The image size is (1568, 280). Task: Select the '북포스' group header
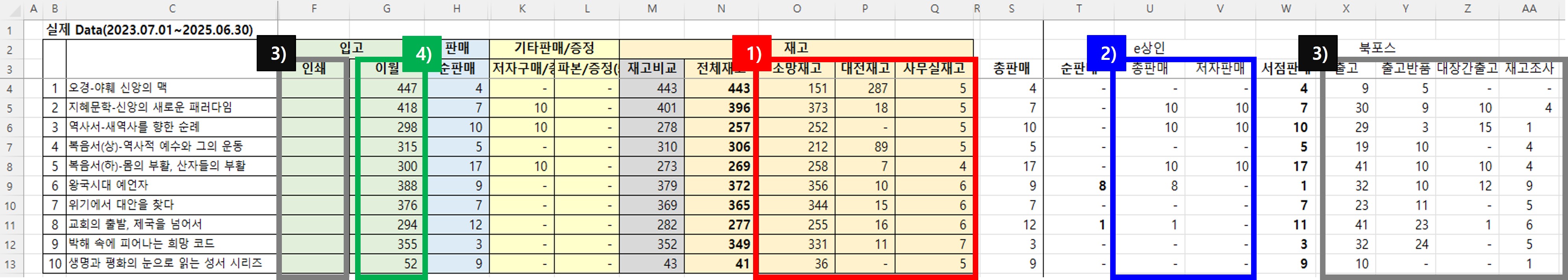tap(1377, 48)
